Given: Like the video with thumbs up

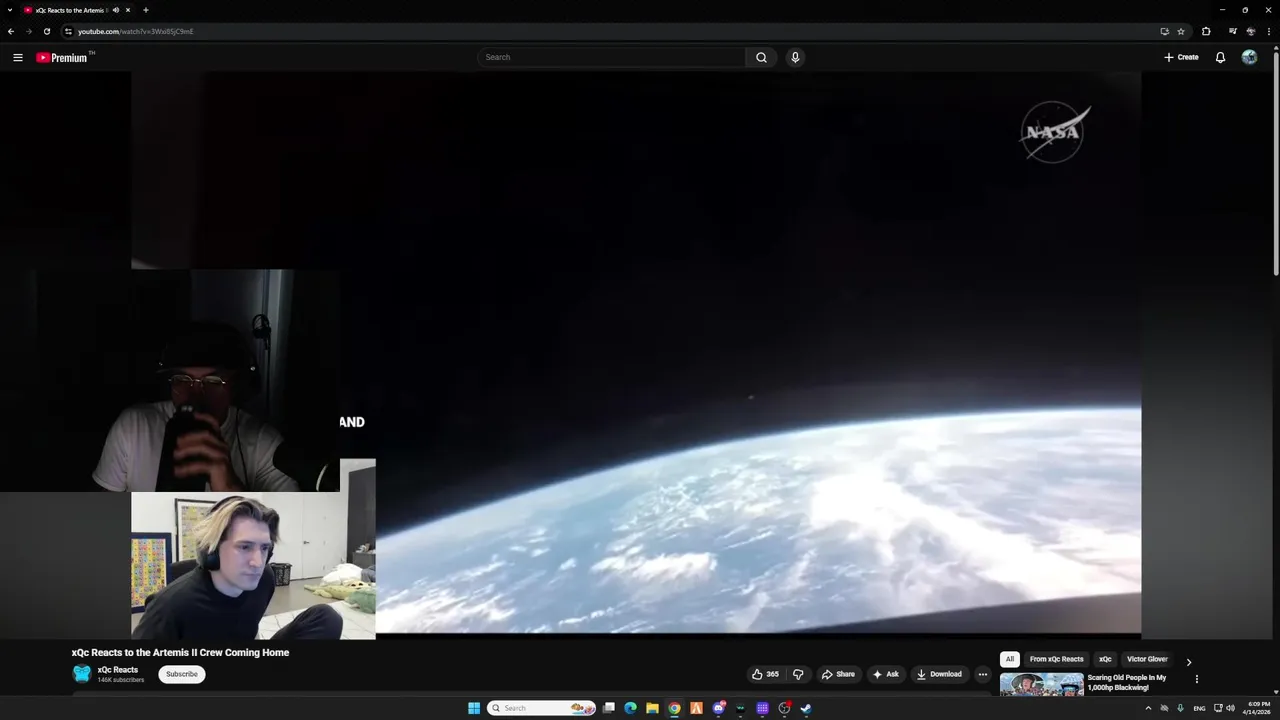Looking at the screenshot, I should [765, 674].
